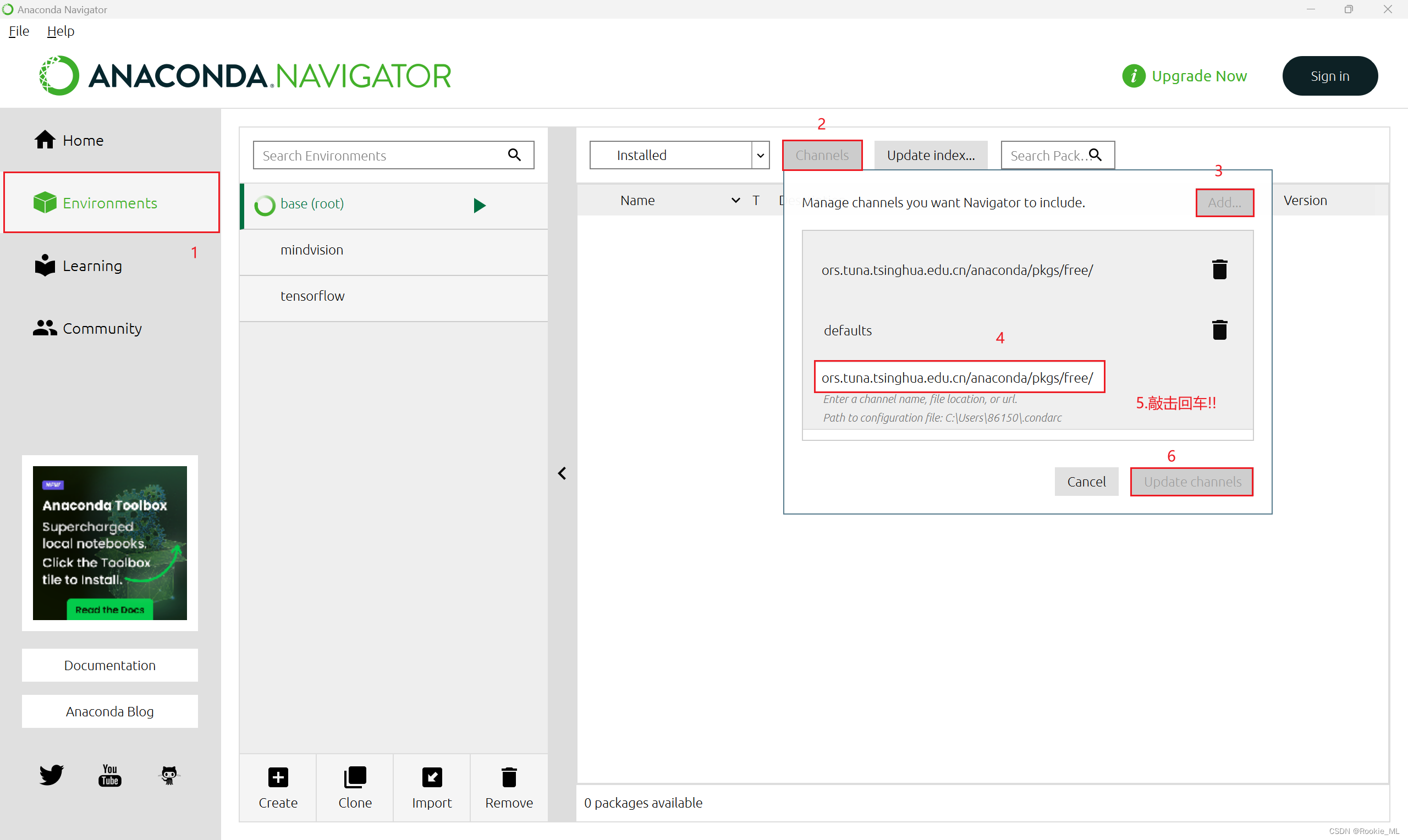The width and height of the screenshot is (1408, 840).
Task: Click the Twitter bird icon
Action: [x=51, y=775]
